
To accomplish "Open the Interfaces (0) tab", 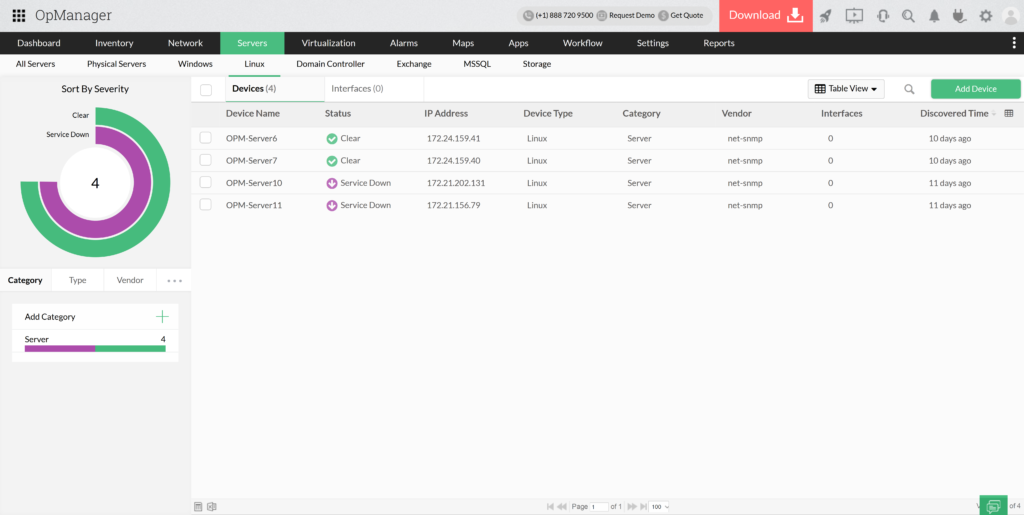I will point(357,89).
